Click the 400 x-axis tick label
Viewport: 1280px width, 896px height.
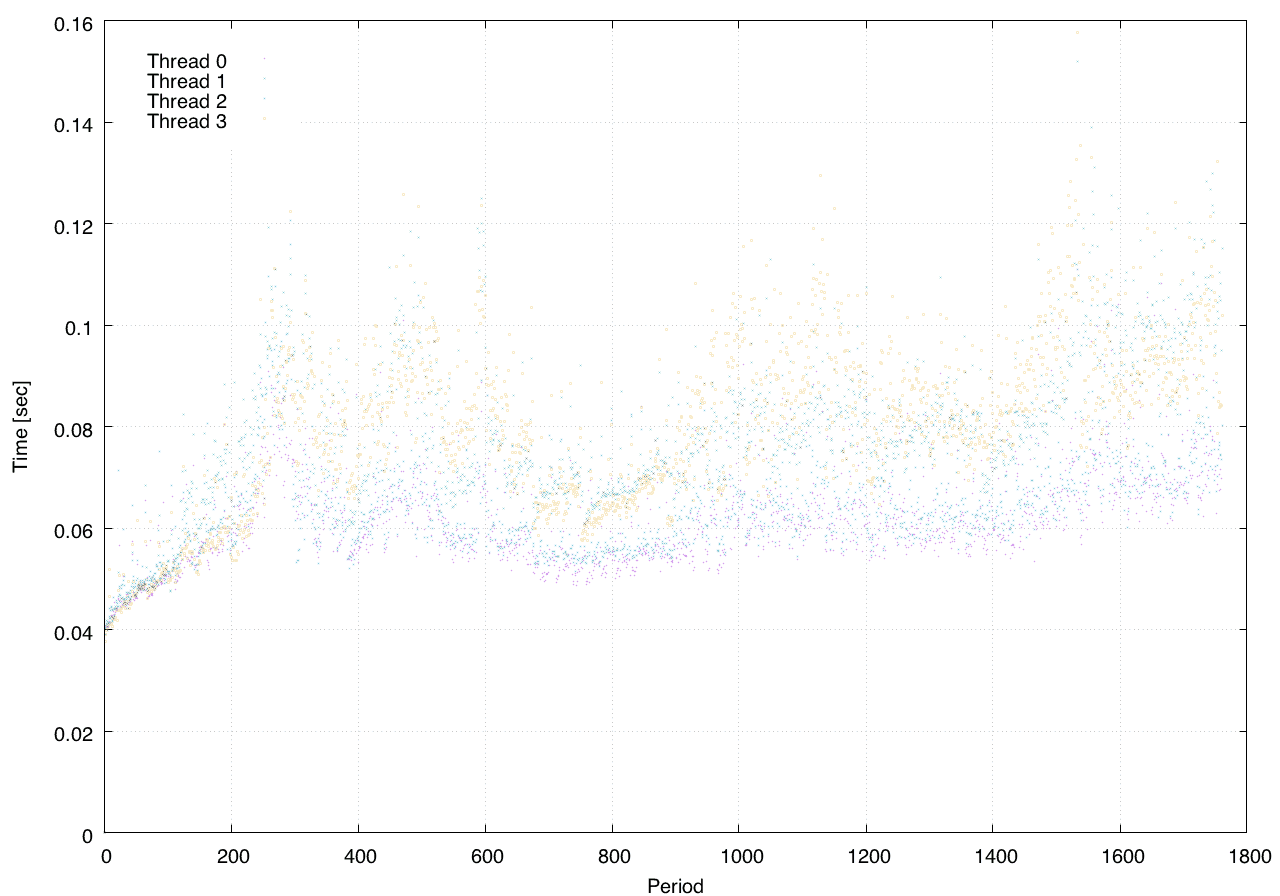(359, 856)
